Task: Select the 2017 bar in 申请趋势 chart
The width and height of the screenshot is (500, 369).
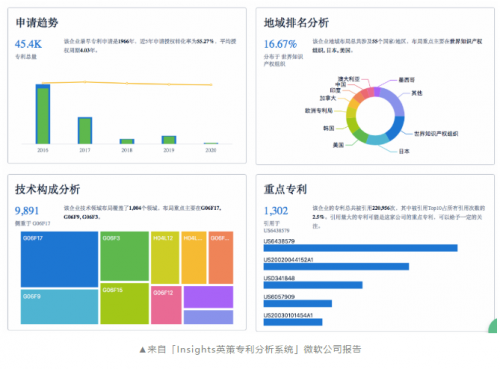Action: (x=85, y=130)
